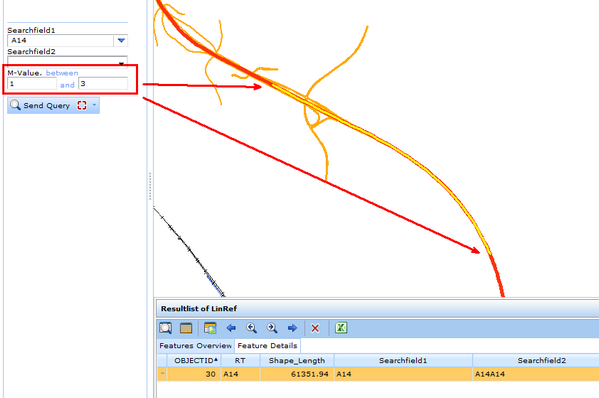Click the Send Query button

[x=53, y=105]
